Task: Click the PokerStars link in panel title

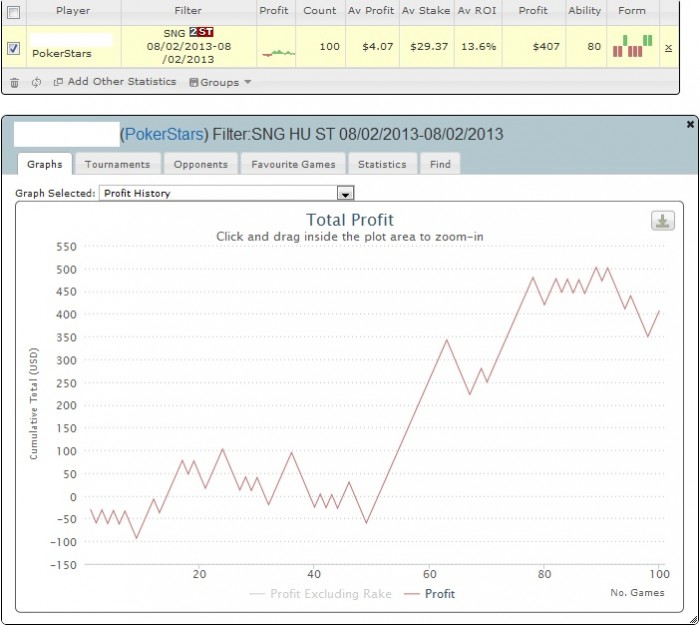Action: pyautogui.click(x=163, y=134)
